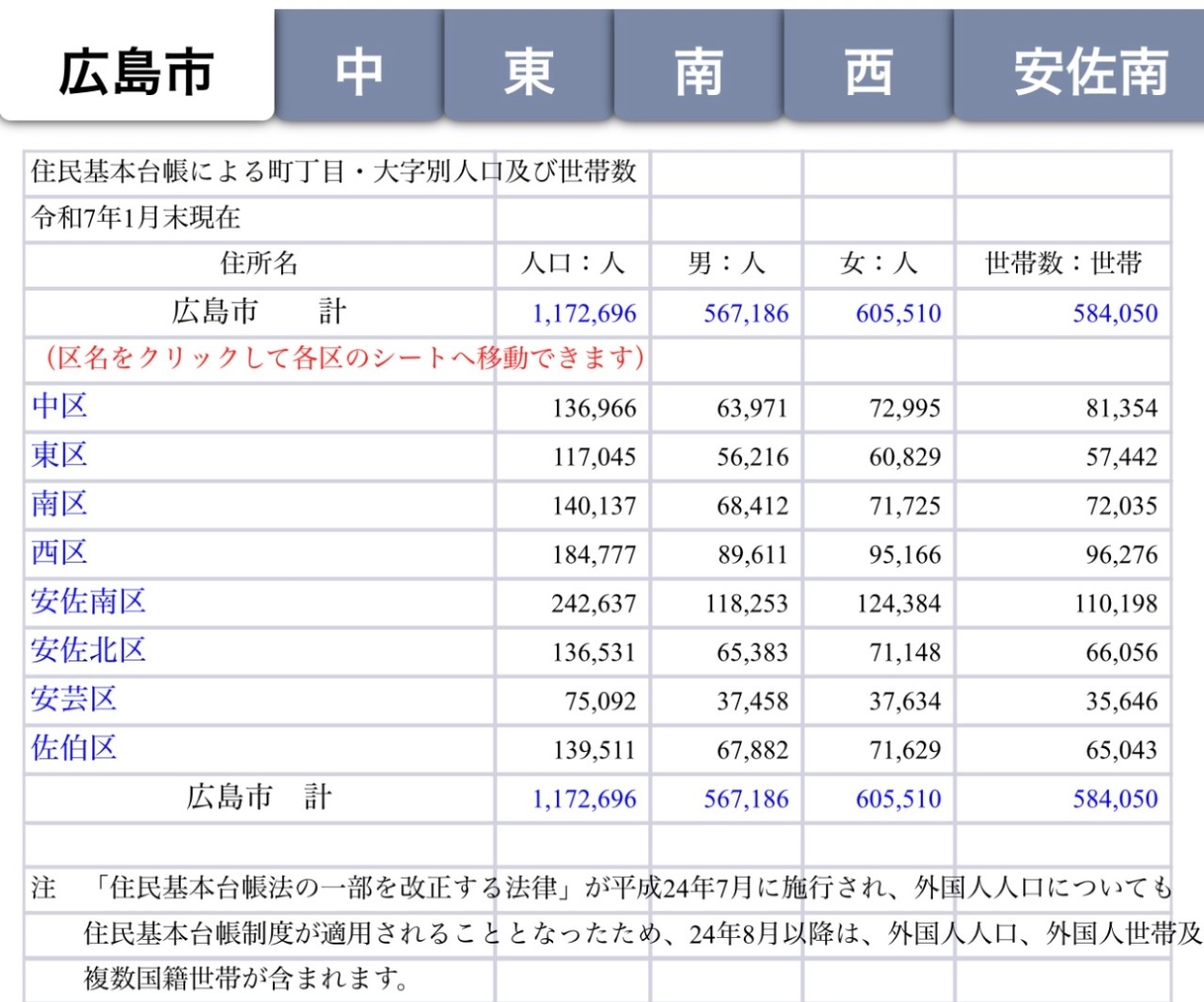Select 安佐南区 population cell 242,637

click(x=594, y=604)
